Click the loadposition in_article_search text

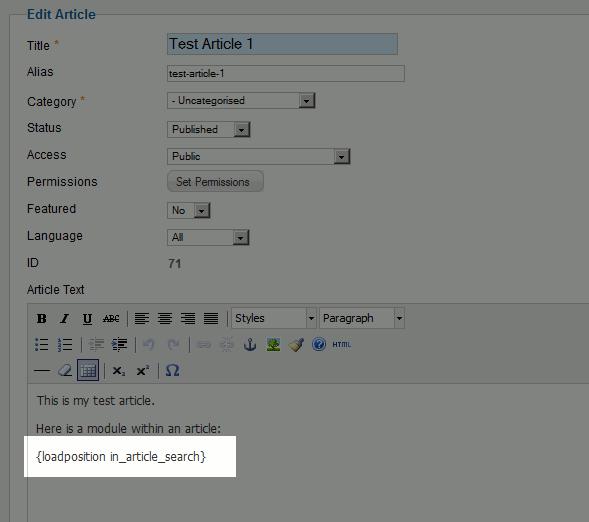coord(121,457)
